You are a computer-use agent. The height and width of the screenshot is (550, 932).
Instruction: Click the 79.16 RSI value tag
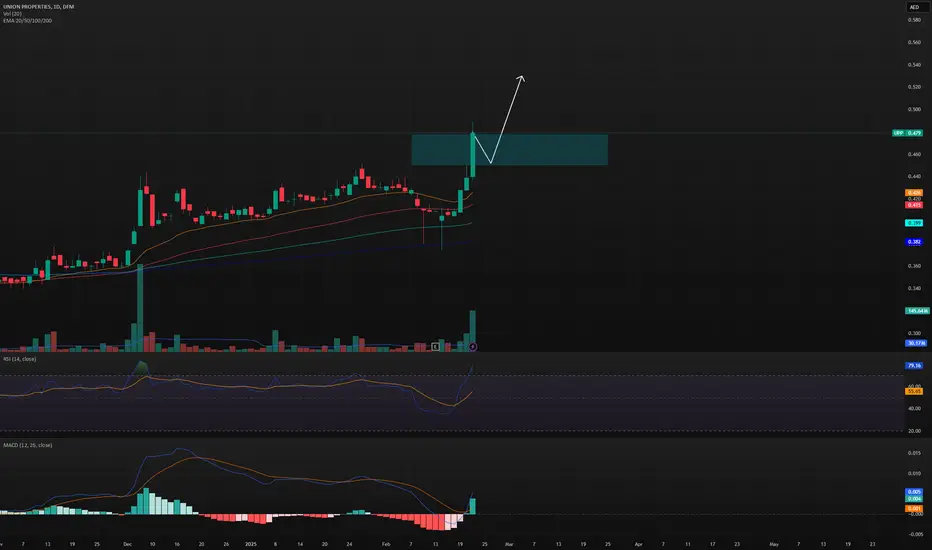click(914, 366)
